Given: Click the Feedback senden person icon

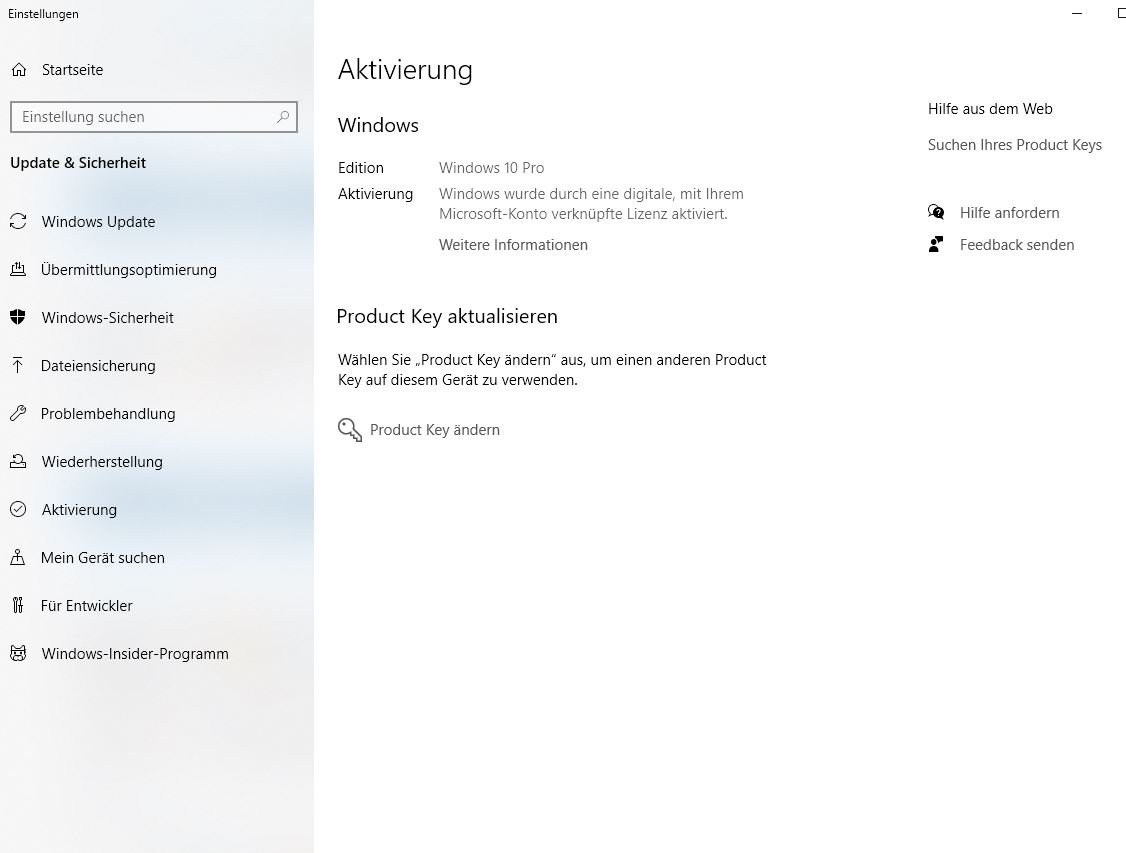Looking at the screenshot, I should [936, 244].
